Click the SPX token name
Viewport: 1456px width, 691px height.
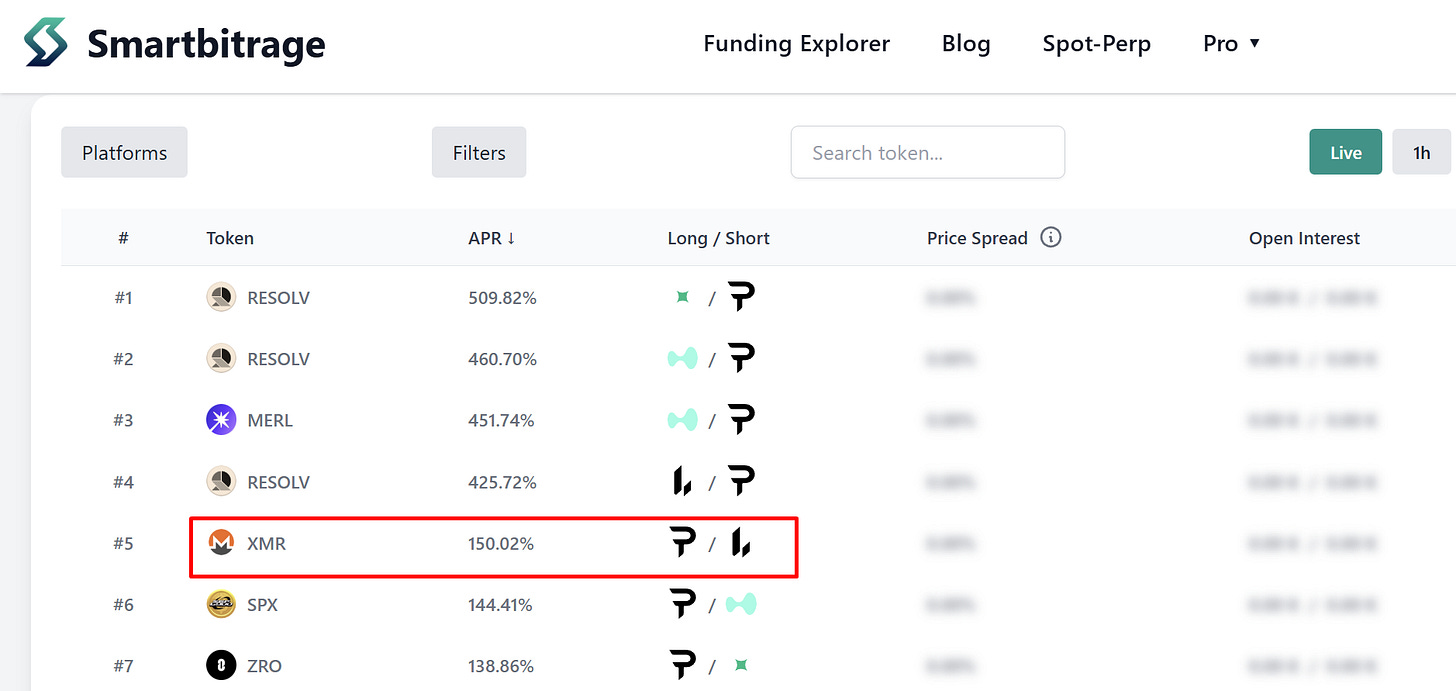[x=263, y=605]
